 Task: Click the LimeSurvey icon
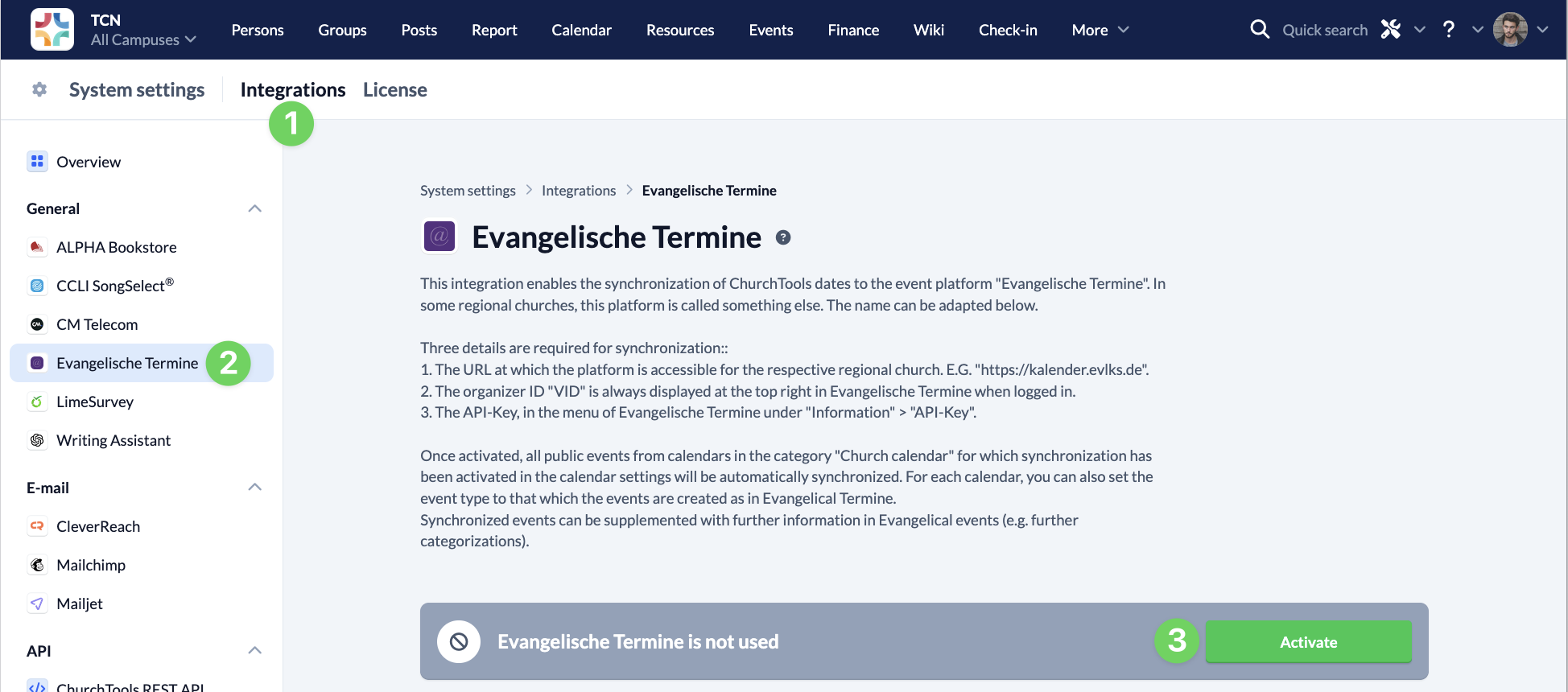37,402
